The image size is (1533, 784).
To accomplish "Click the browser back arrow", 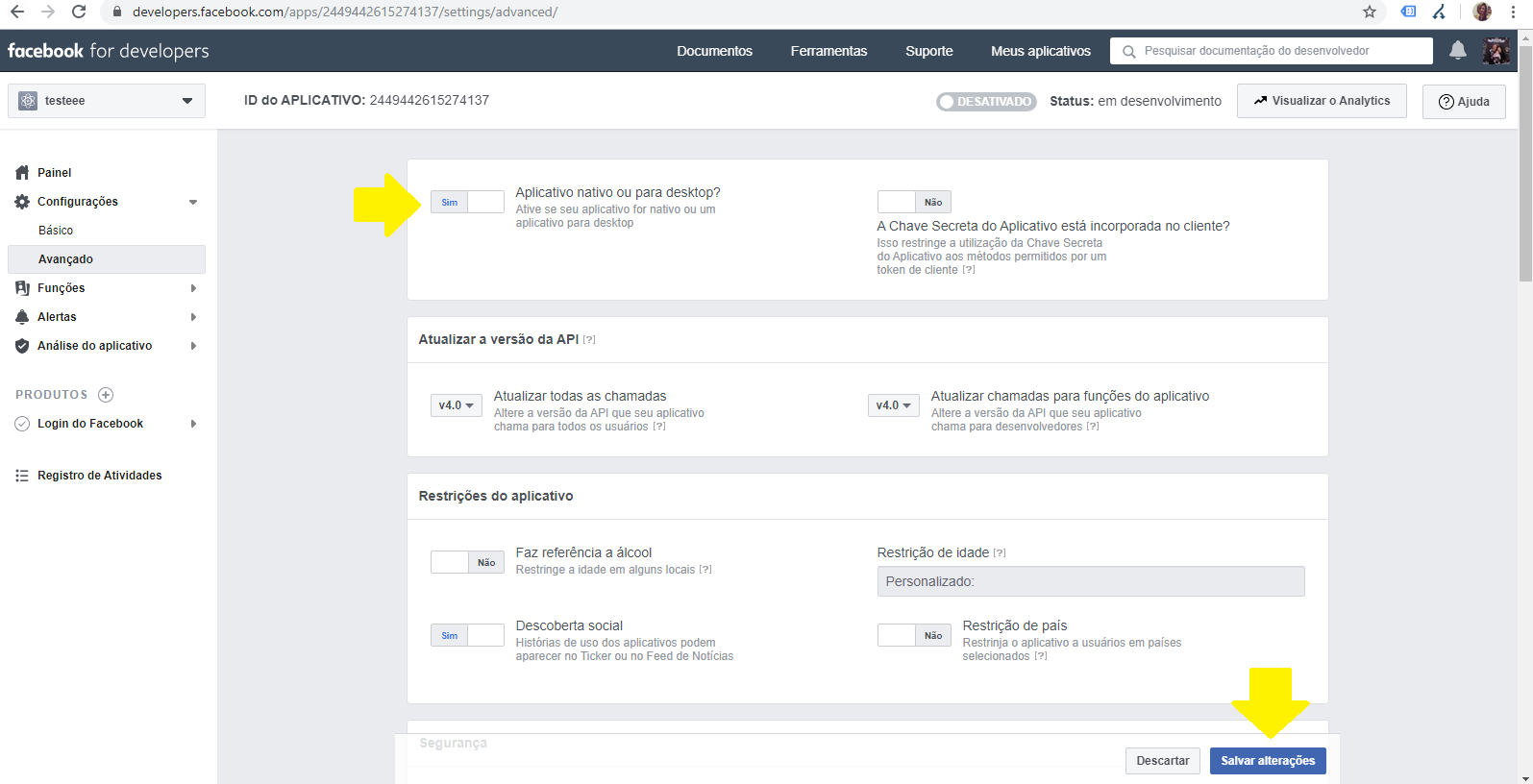I will pos(17,12).
